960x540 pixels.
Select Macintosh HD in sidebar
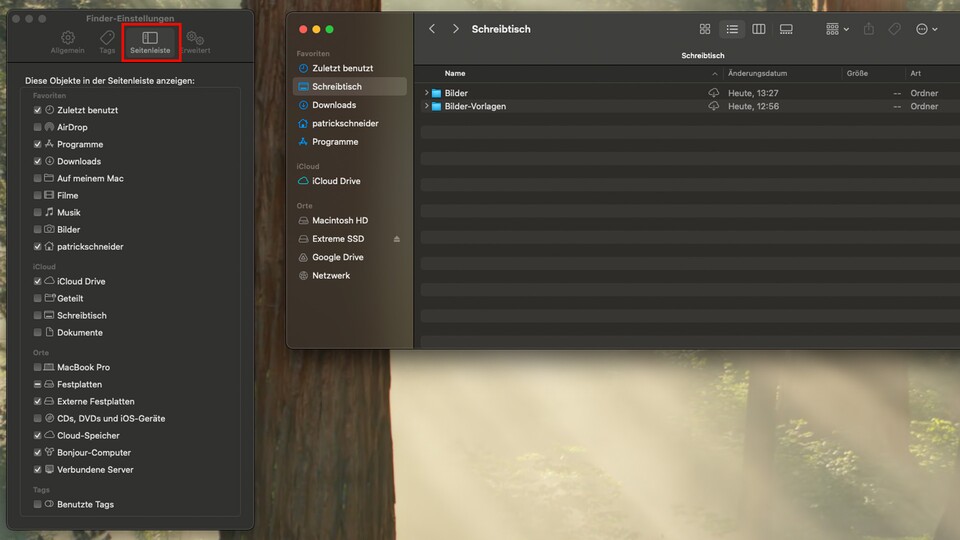click(340, 220)
